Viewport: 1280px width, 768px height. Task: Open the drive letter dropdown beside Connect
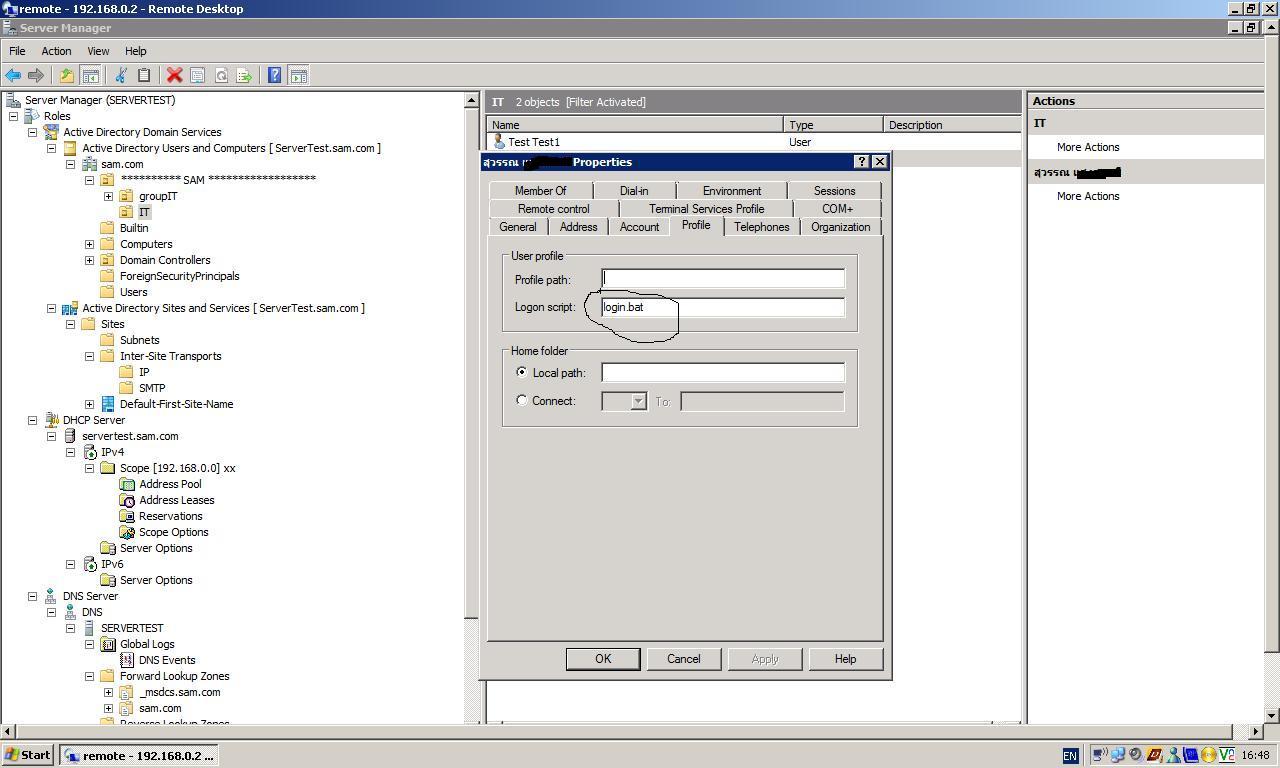click(636, 400)
